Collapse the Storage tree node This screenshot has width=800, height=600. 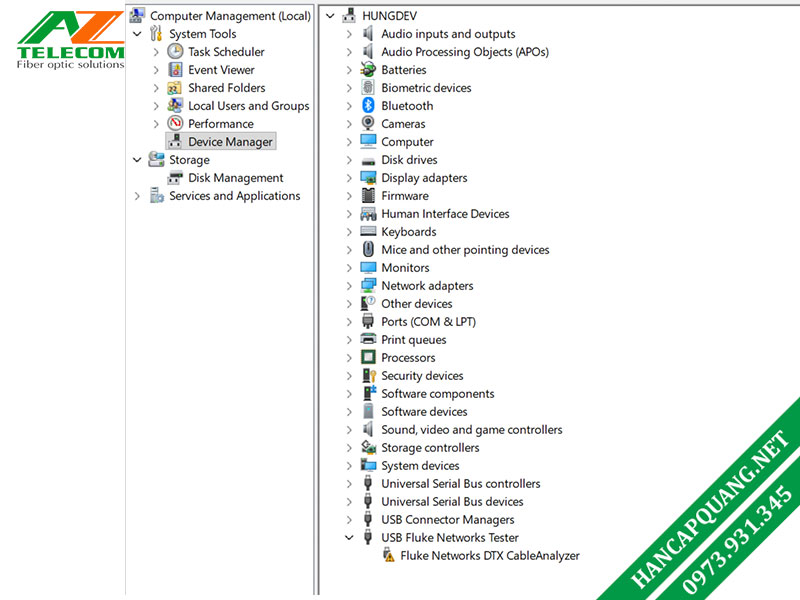click(x=137, y=160)
